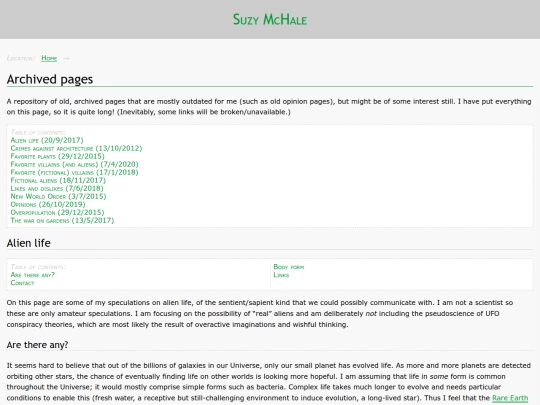The image size is (540, 405).
Task: Jump to Crimes against architecture section
Action: 76,148
